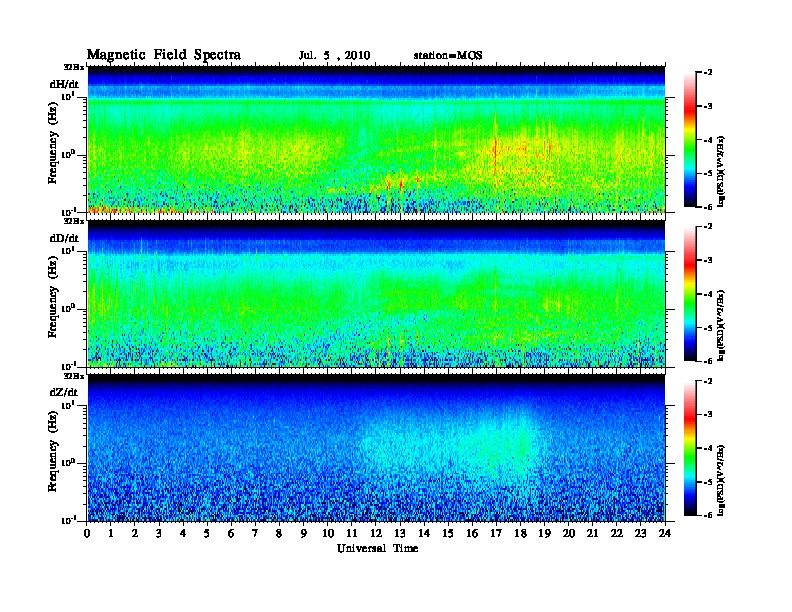Viewport: 792px width, 612px height.
Task: Click the red burst near 17 UT in the top spectrogram
Action: click(496, 150)
